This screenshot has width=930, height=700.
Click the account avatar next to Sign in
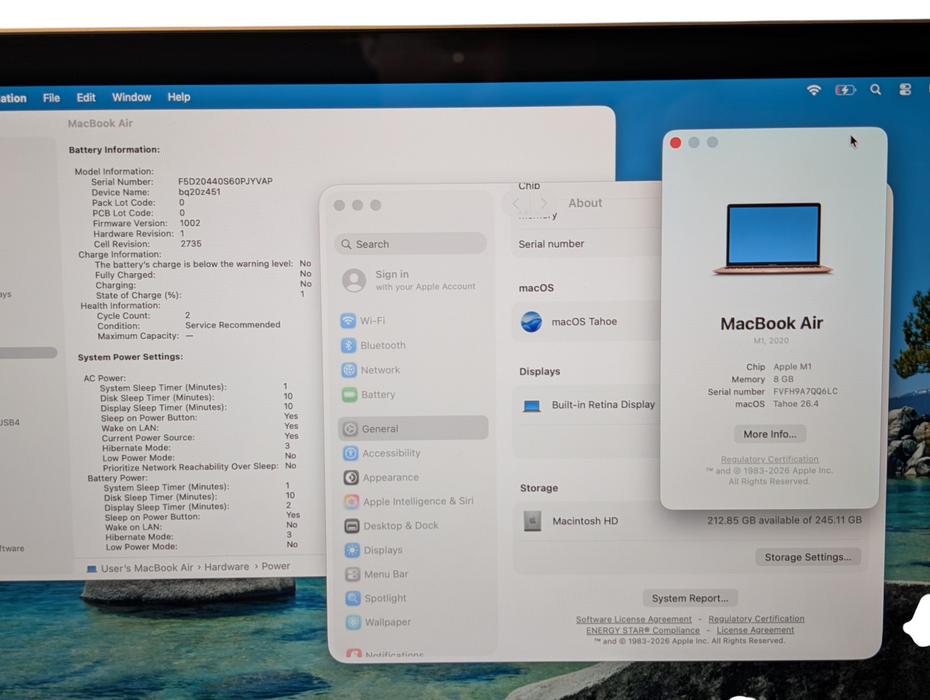pyautogui.click(x=354, y=280)
